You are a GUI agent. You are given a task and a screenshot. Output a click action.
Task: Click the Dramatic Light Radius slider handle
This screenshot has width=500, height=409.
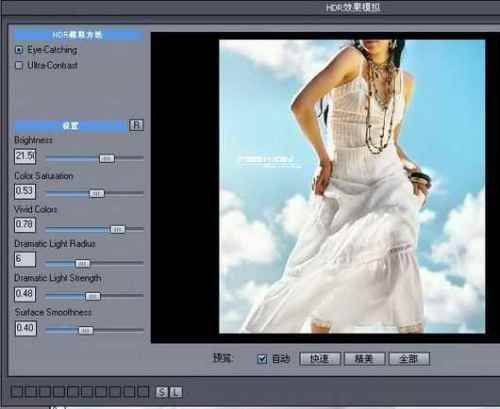pyautogui.click(x=82, y=264)
